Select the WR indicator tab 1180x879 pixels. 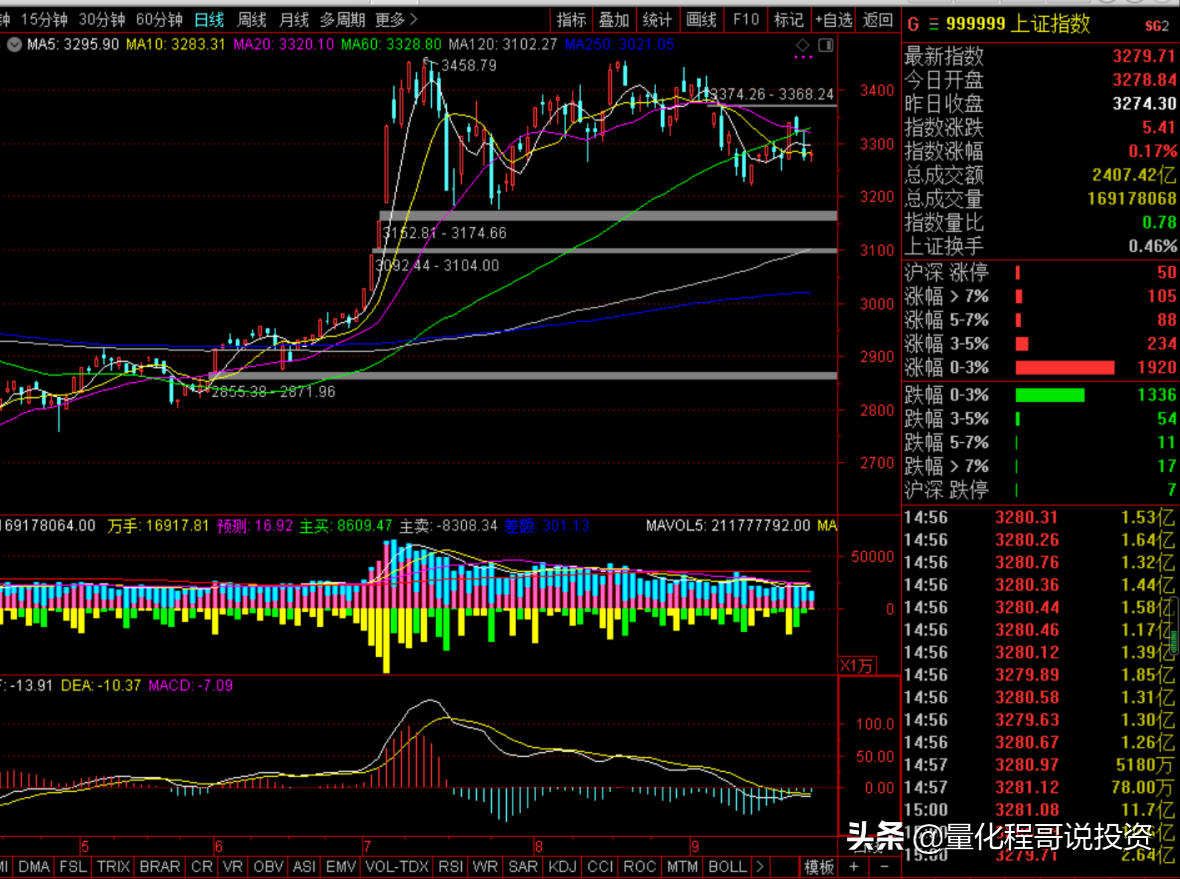485,867
